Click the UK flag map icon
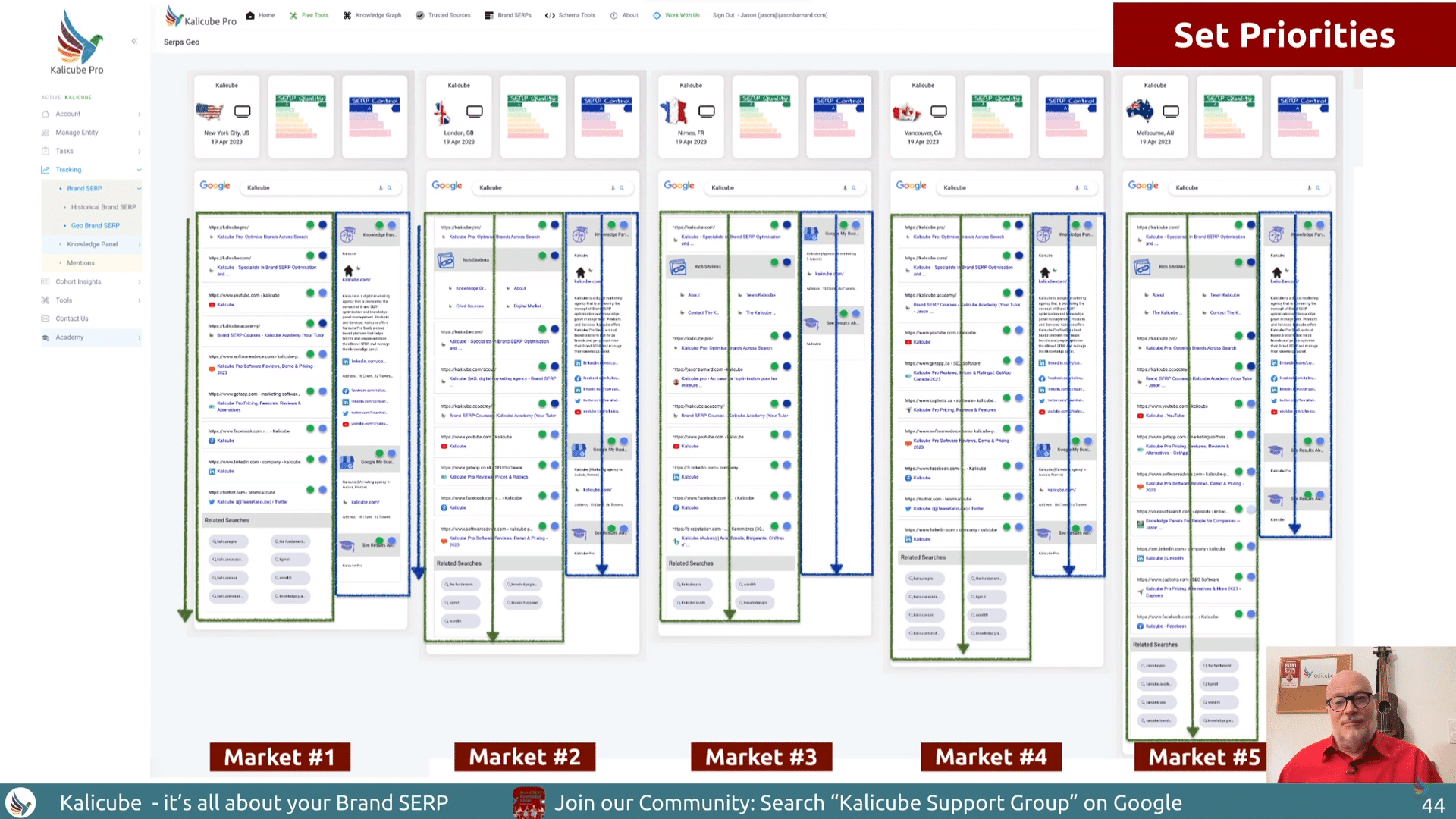The width and height of the screenshot is (1456, 819). (442, 112)
